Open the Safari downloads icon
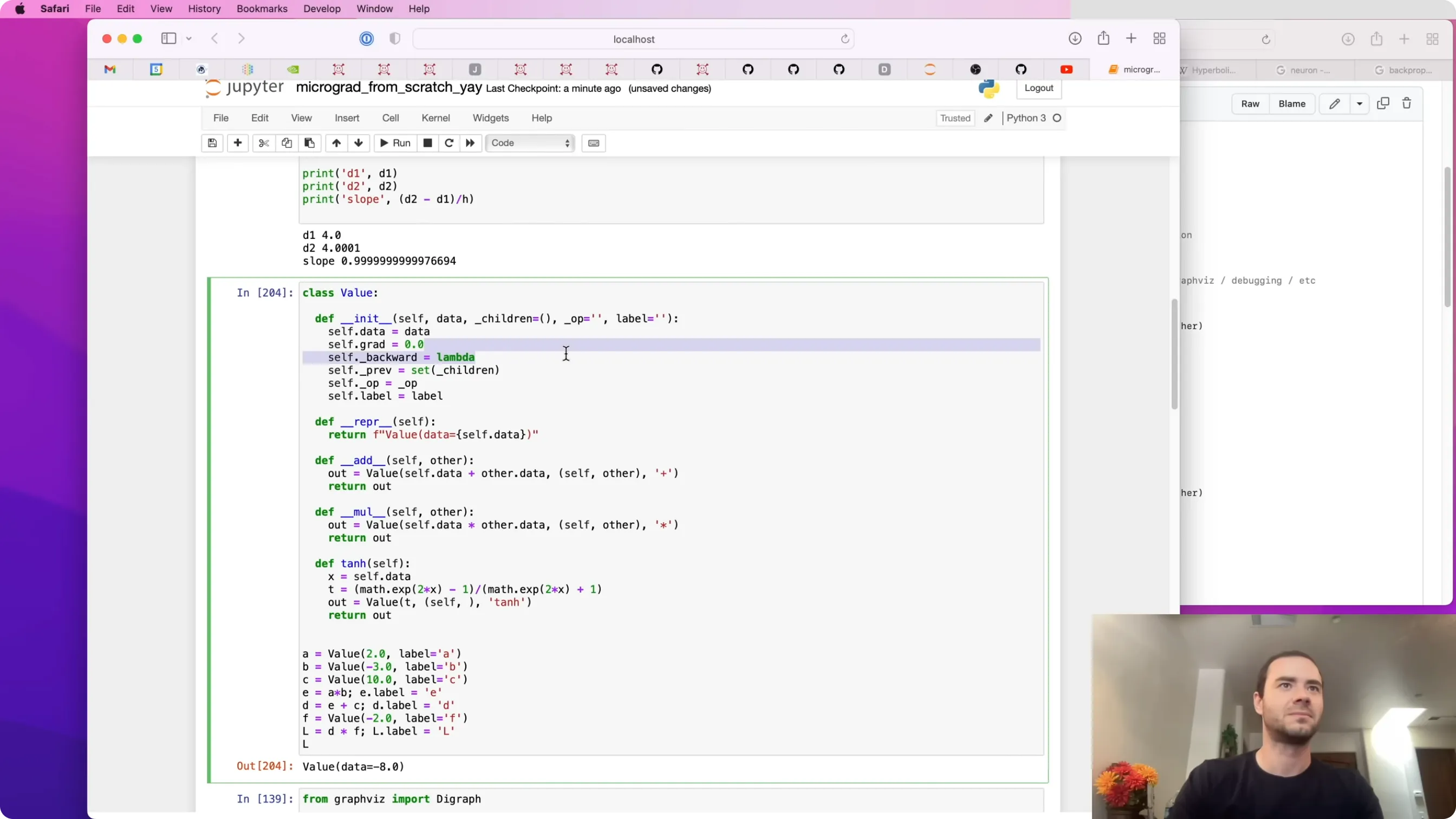The width and height of the screenshot is (1456, 819). 1075,38
